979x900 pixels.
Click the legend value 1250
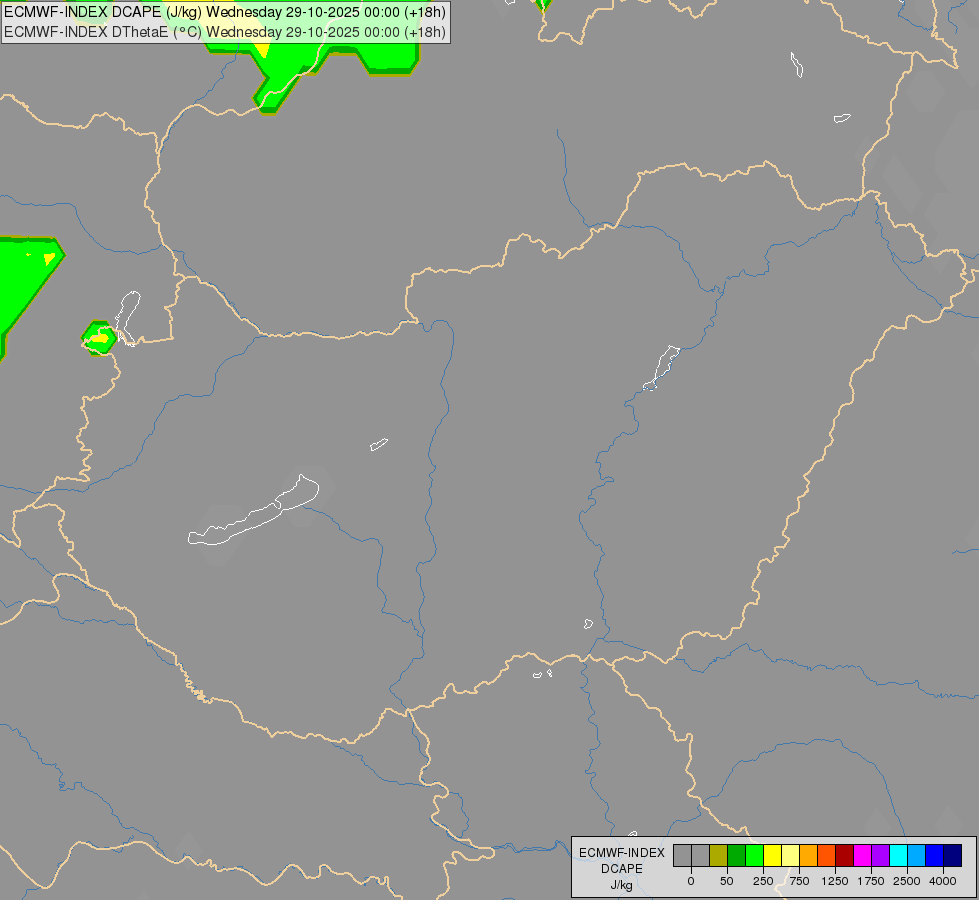(x=835, y=881)
